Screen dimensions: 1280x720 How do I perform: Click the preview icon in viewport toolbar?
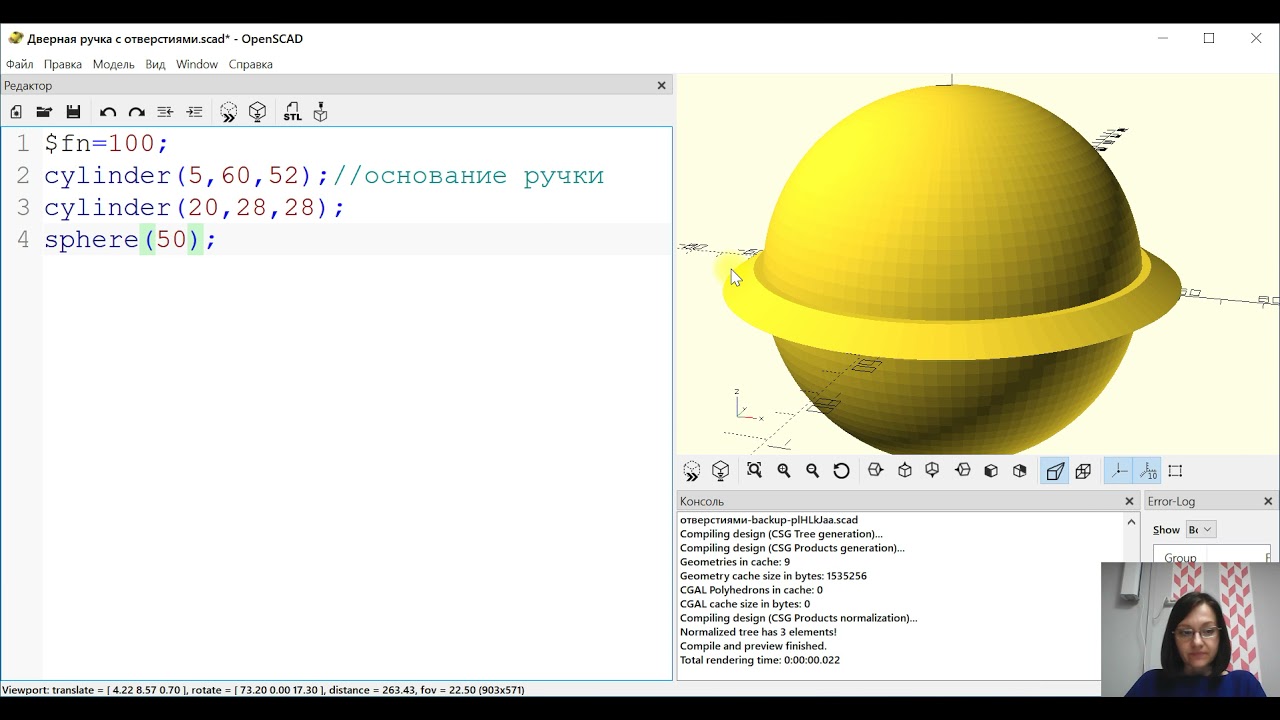click(x=692, y=471)
